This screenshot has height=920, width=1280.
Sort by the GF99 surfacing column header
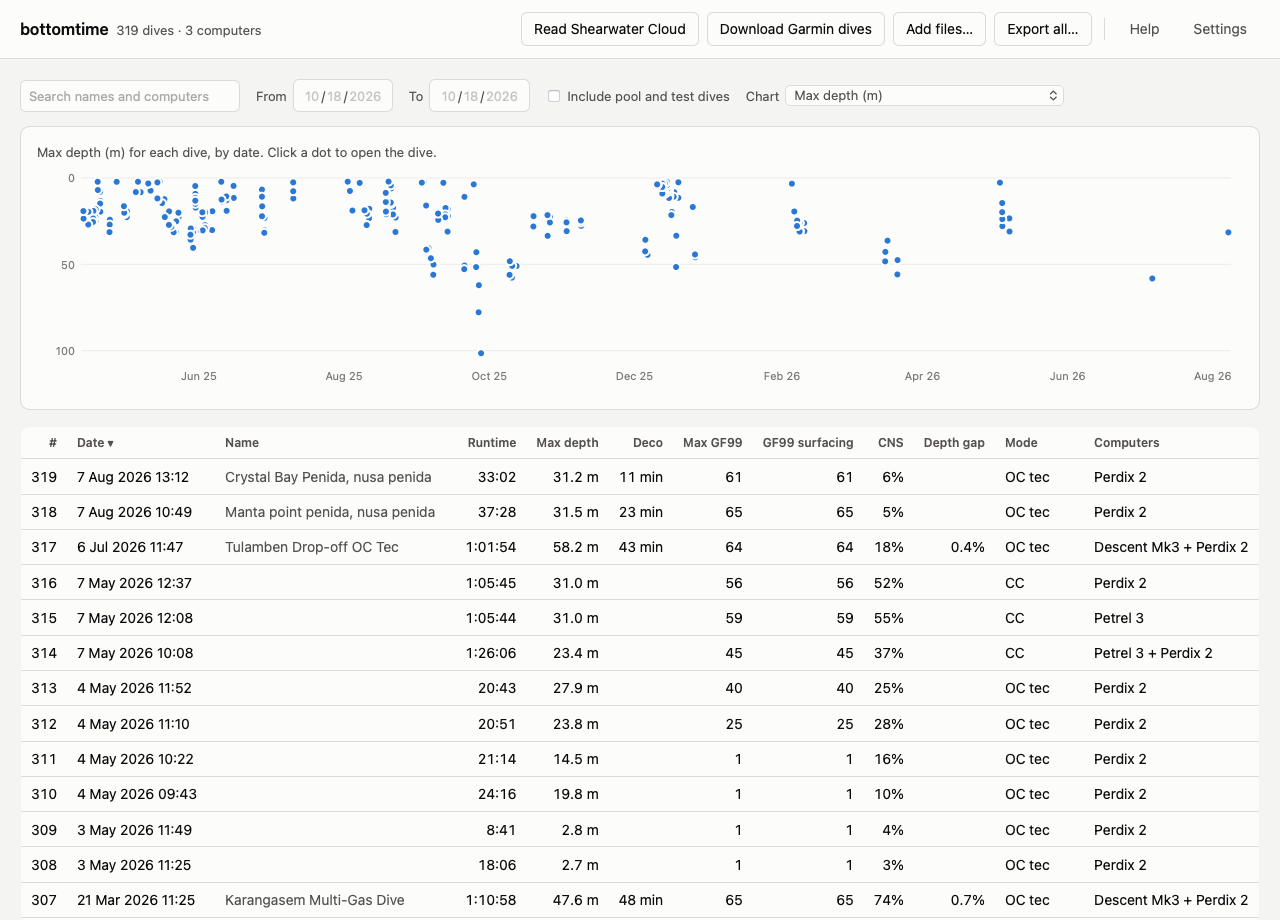(x=808, y=443)
